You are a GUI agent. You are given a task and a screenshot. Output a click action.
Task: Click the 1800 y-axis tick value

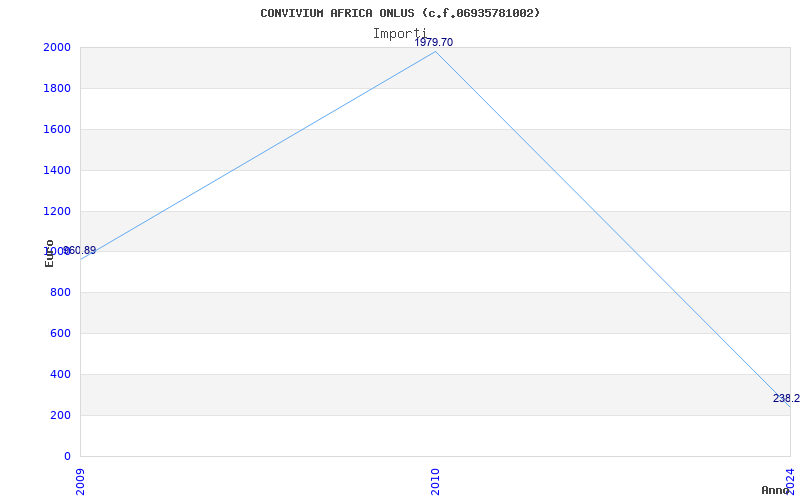57,88
